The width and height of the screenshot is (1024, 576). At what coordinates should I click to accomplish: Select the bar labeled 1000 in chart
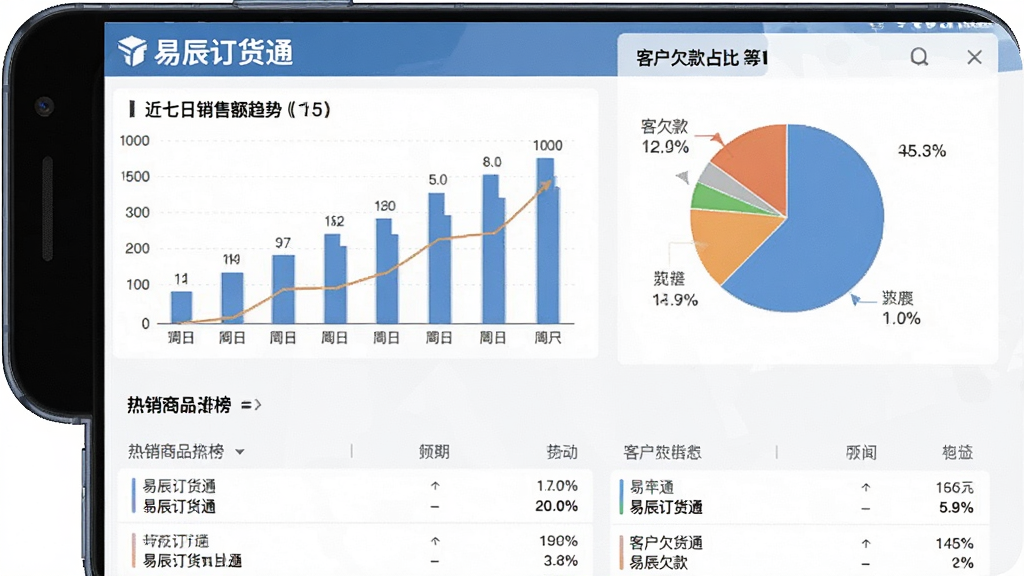pyautogui.click(x=547, y=240)
